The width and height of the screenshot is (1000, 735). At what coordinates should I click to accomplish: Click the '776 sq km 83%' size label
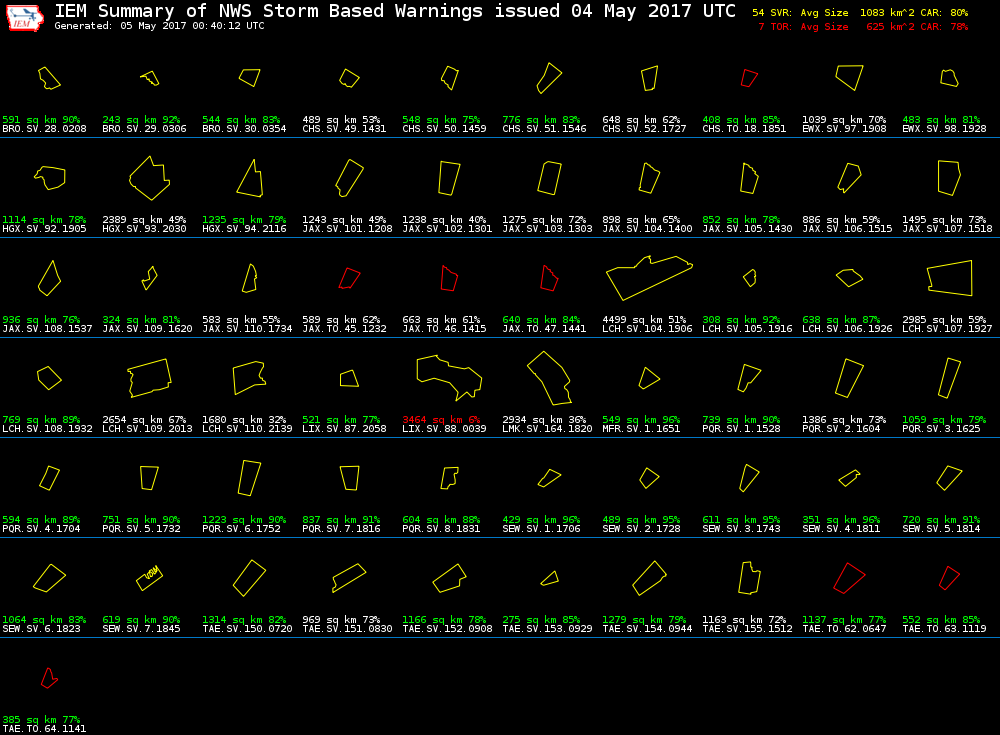coord(541,119)
